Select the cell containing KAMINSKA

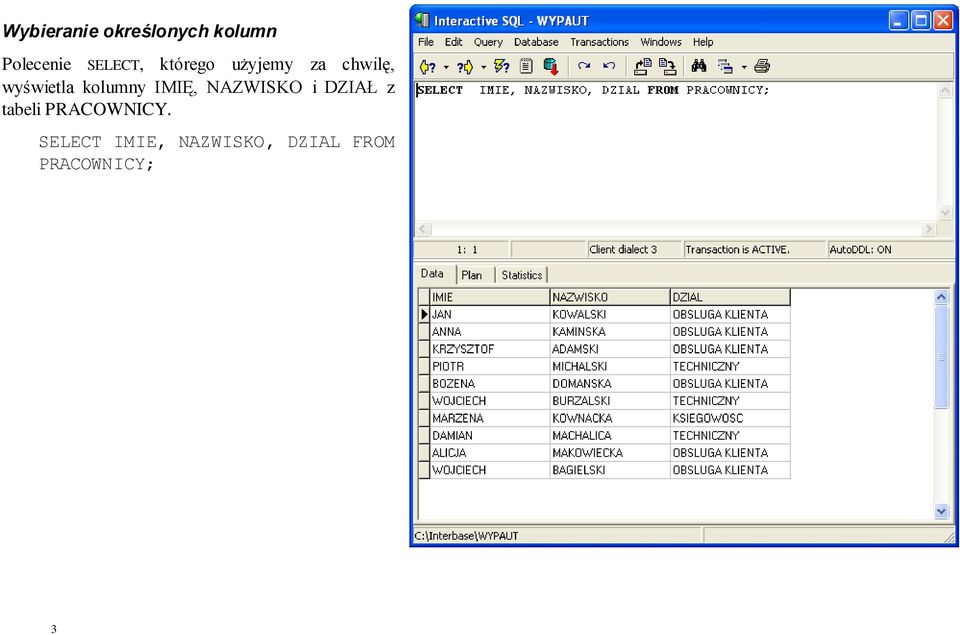[x=610, y=331]
